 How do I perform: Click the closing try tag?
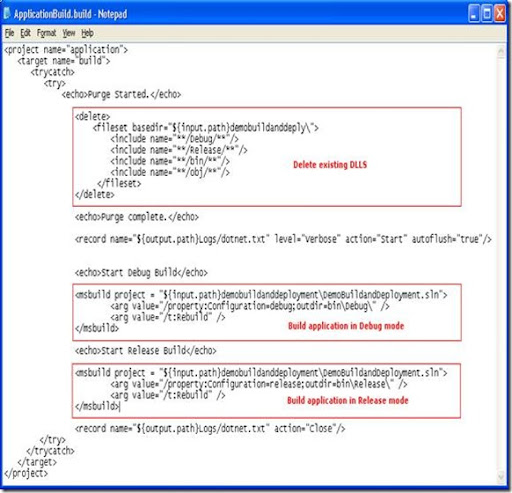coord(52,440)
